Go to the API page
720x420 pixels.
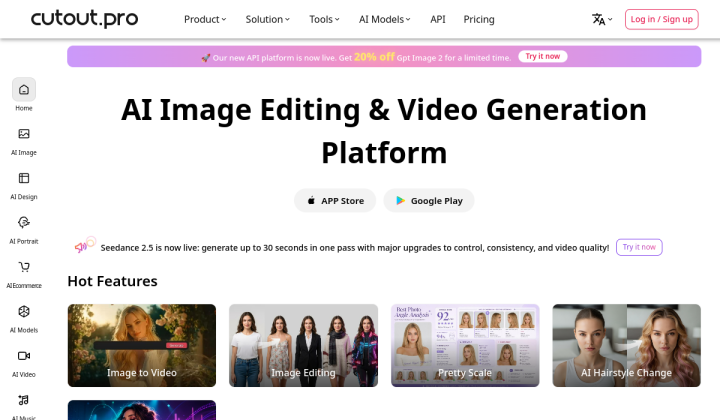click(x=438, y=19)
